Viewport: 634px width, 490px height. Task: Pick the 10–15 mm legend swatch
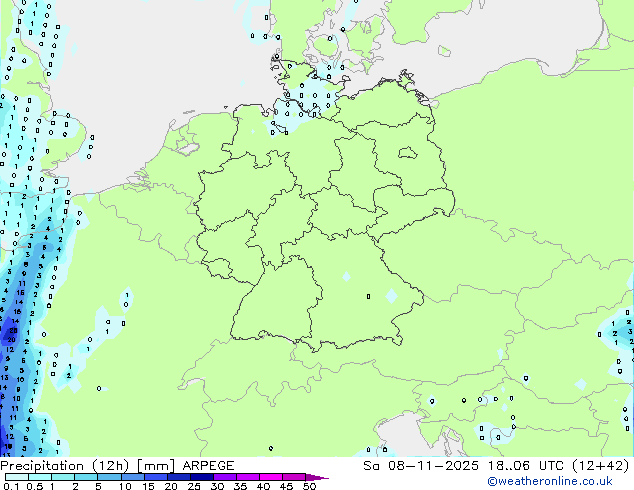click(132, 477)
